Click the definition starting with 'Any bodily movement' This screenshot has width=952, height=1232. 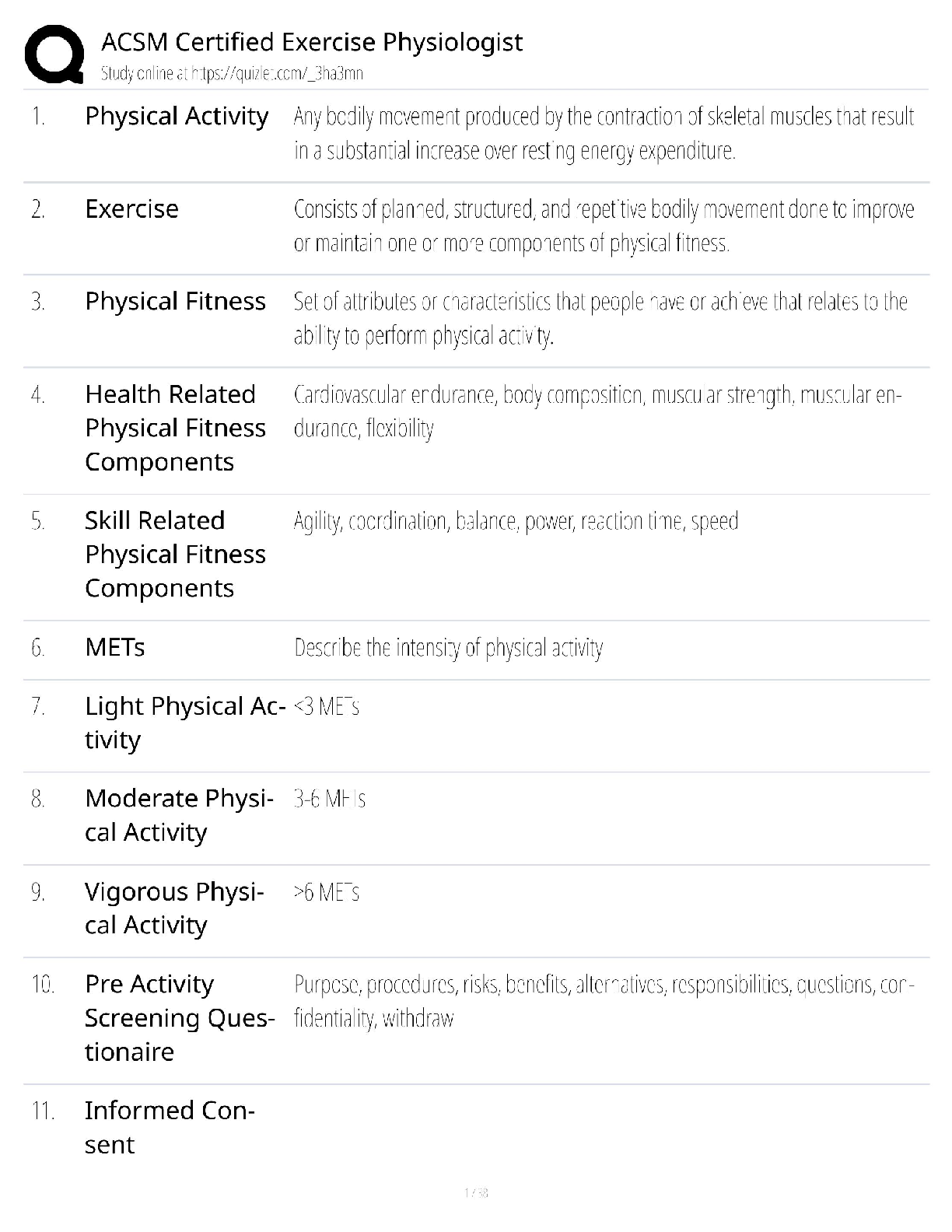pos(603,133)
